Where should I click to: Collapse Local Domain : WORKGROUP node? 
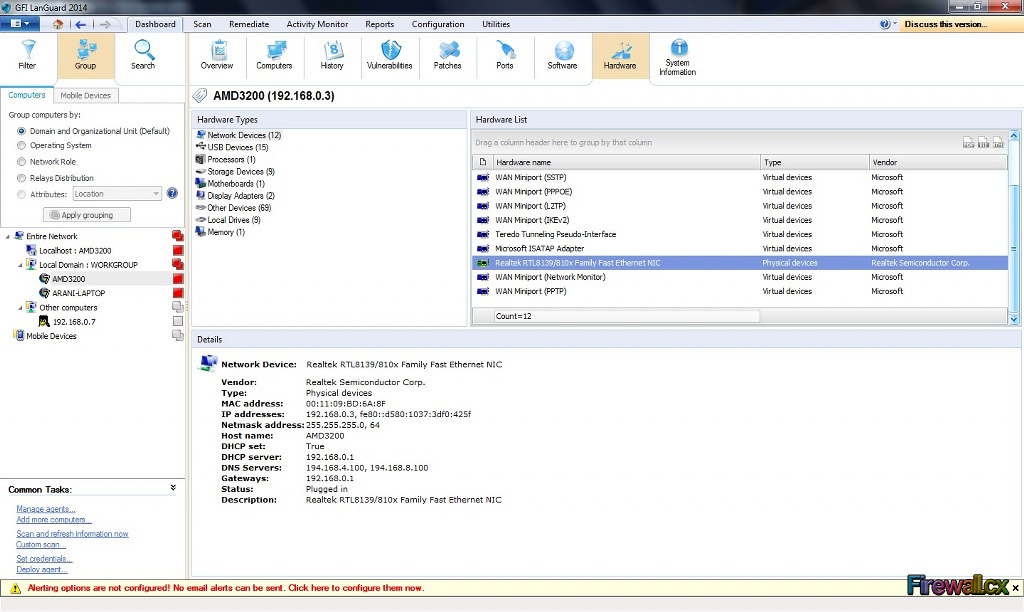[x=20, y=265]
